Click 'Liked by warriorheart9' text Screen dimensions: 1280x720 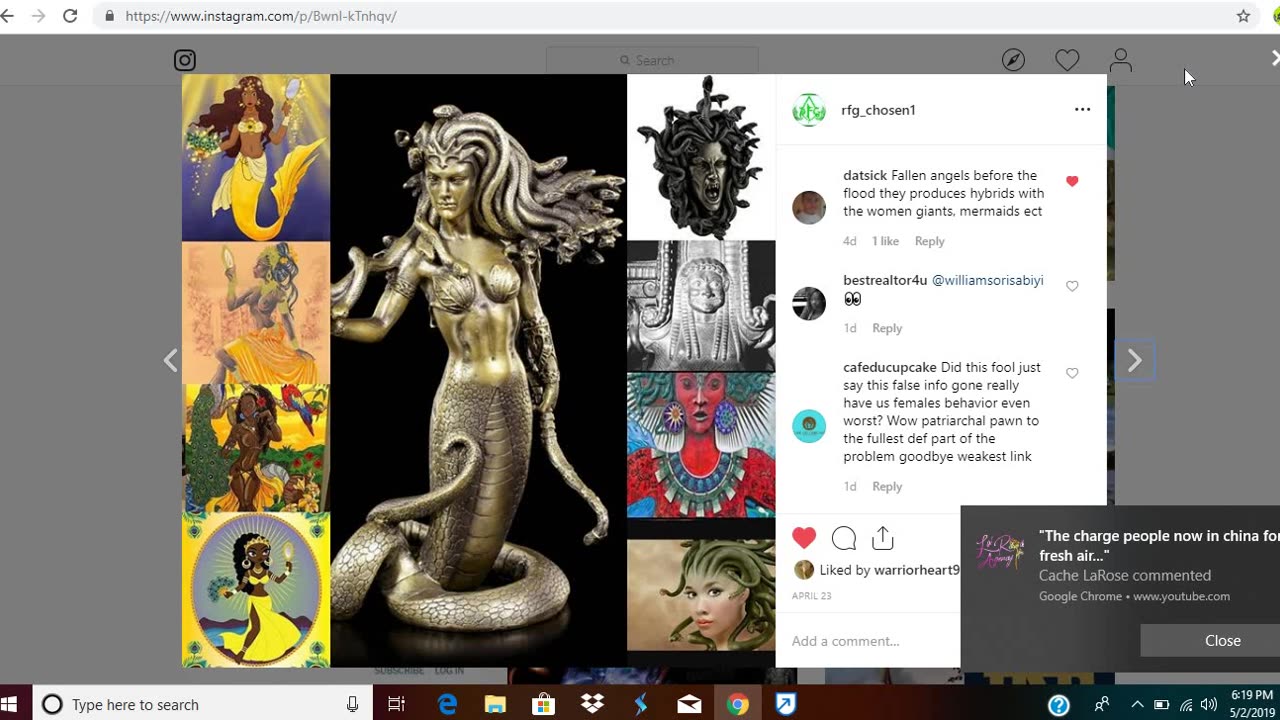click(x=889, y=570)
